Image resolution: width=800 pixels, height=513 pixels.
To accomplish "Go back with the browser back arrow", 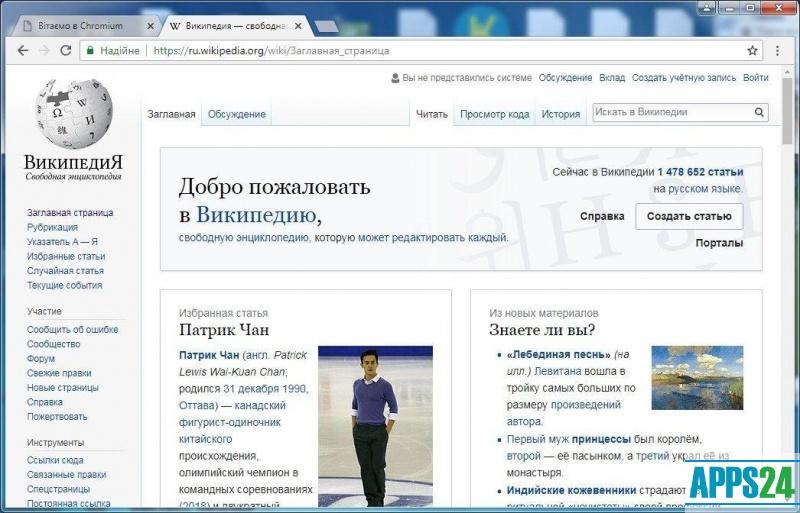I will click(23, 51).
